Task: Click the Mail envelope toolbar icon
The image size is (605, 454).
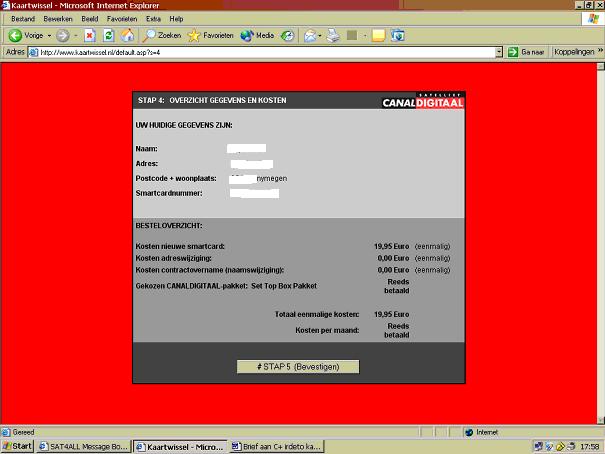Action: [310, 35]
